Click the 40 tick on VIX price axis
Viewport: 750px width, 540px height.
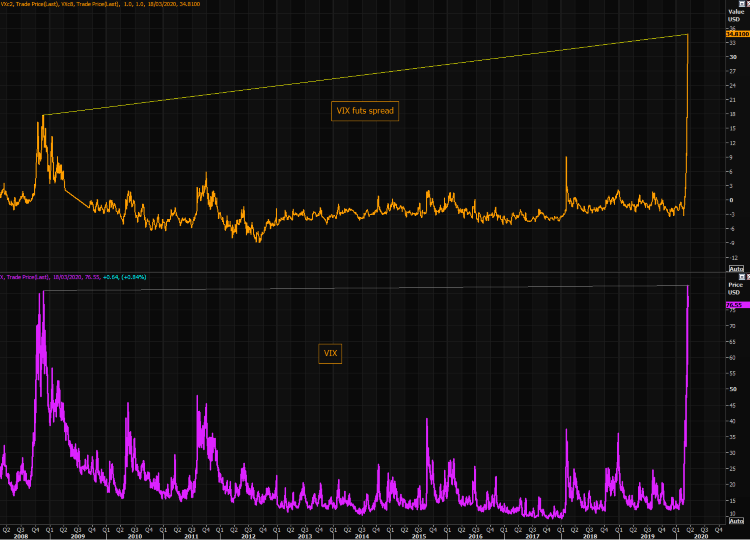(x=732, y=421)
